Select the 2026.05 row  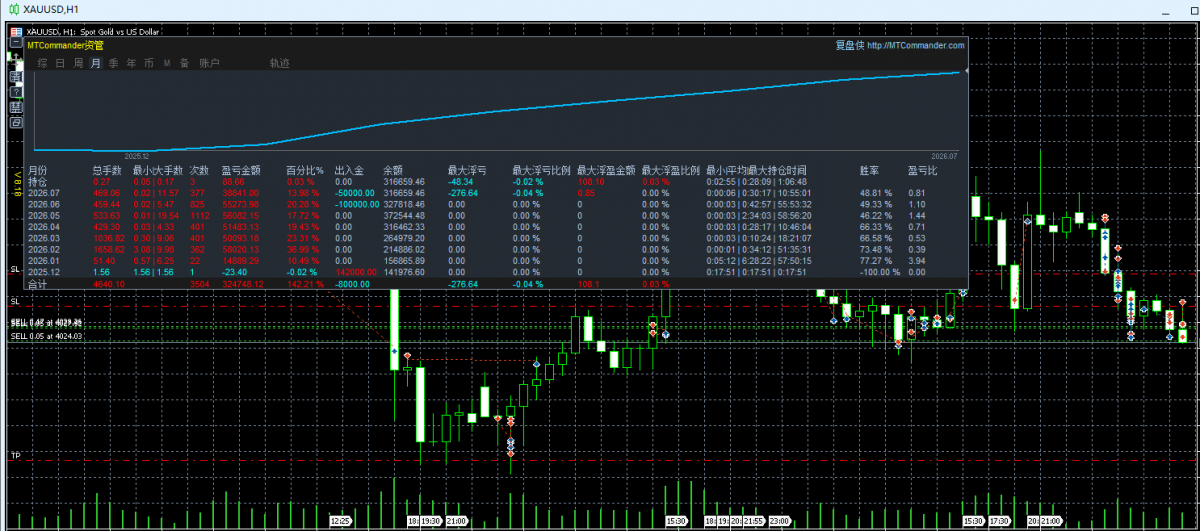point(496,214)
